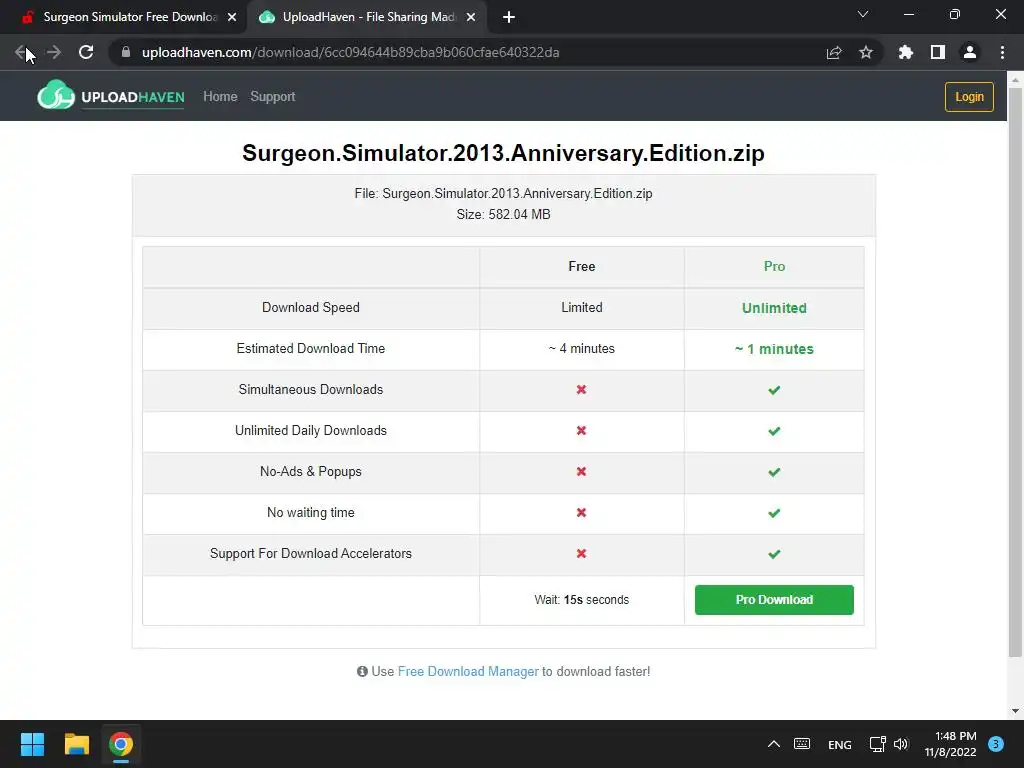
Task: Go to the Home nav link
Action: (220, 97)
